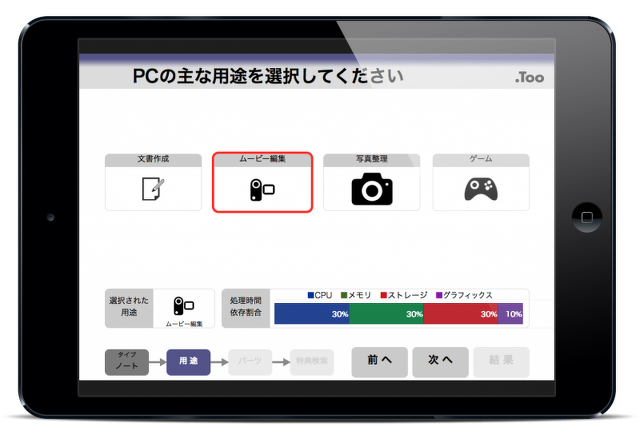Click the blue CPU 30% bar segment
The width and height of the screenshot is (640, 435).
coord(312,314)
